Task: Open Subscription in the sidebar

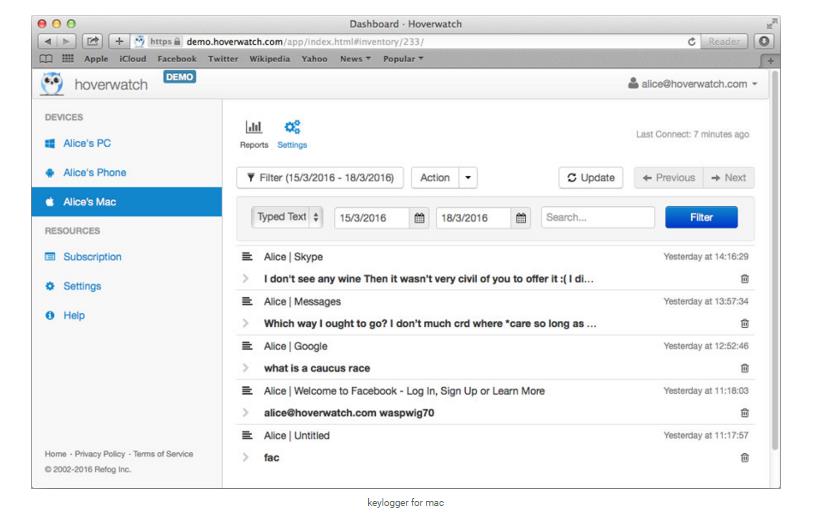Action: [92, 257]
